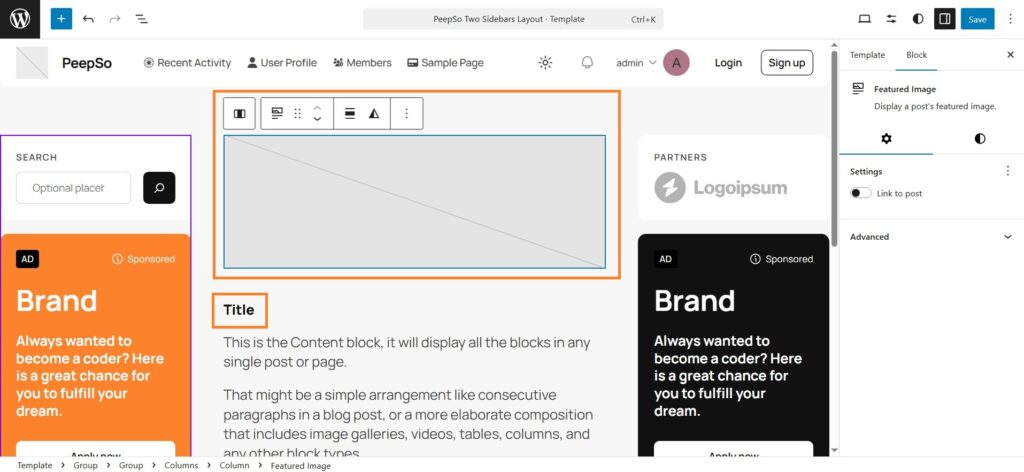Click the WordPress logo icon
Viewport: 1024px width, 472px height.
coord(20,19)
